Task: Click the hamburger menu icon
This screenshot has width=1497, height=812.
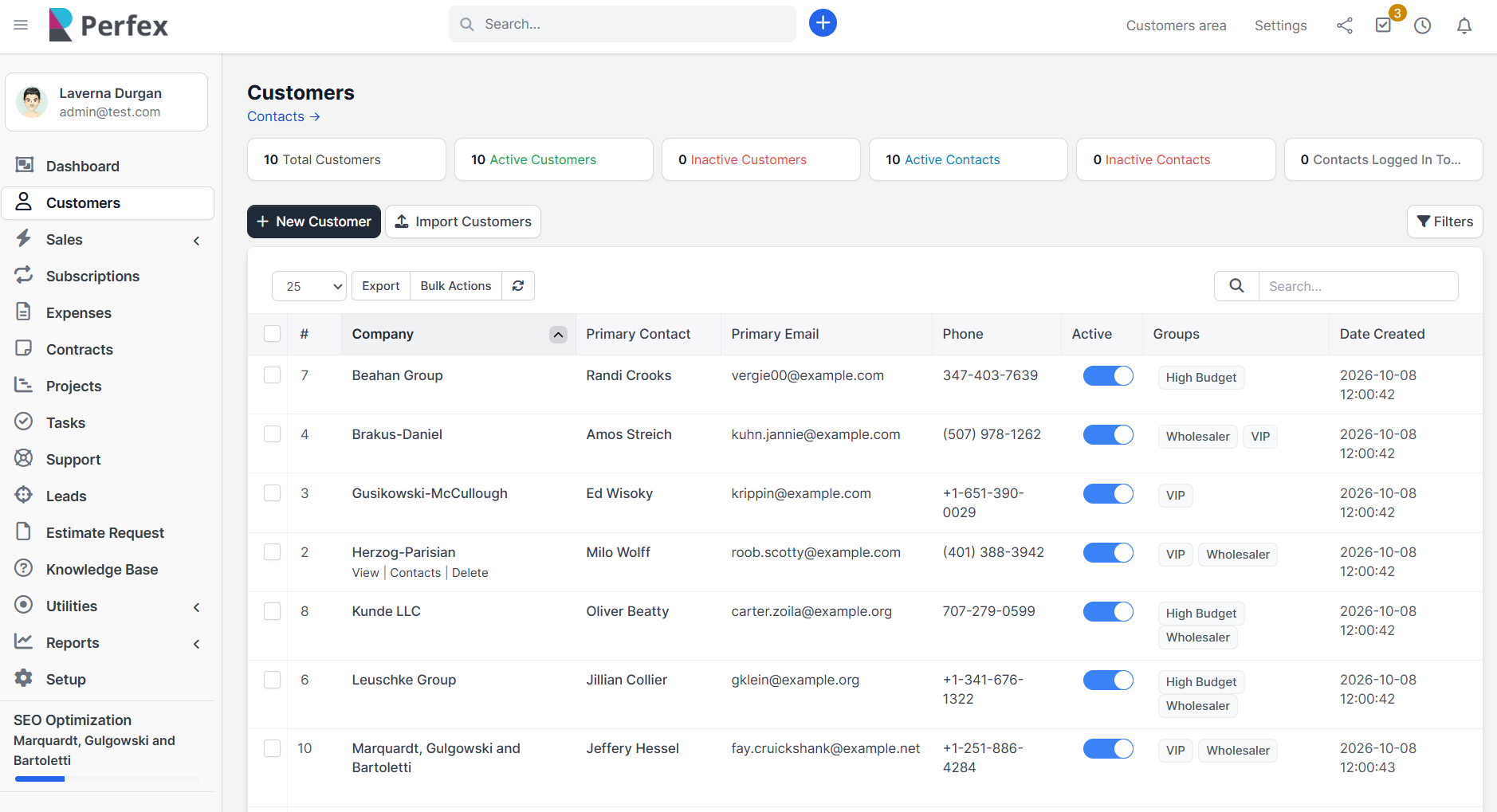Action: click(21, 25)
